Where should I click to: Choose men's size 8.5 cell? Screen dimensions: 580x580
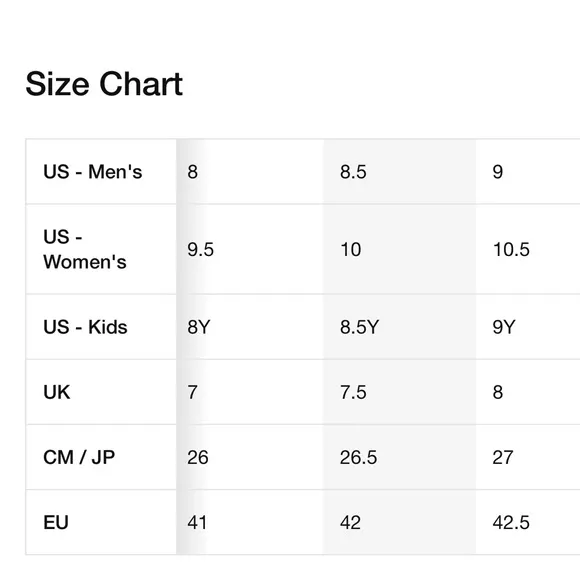point(400,172)
